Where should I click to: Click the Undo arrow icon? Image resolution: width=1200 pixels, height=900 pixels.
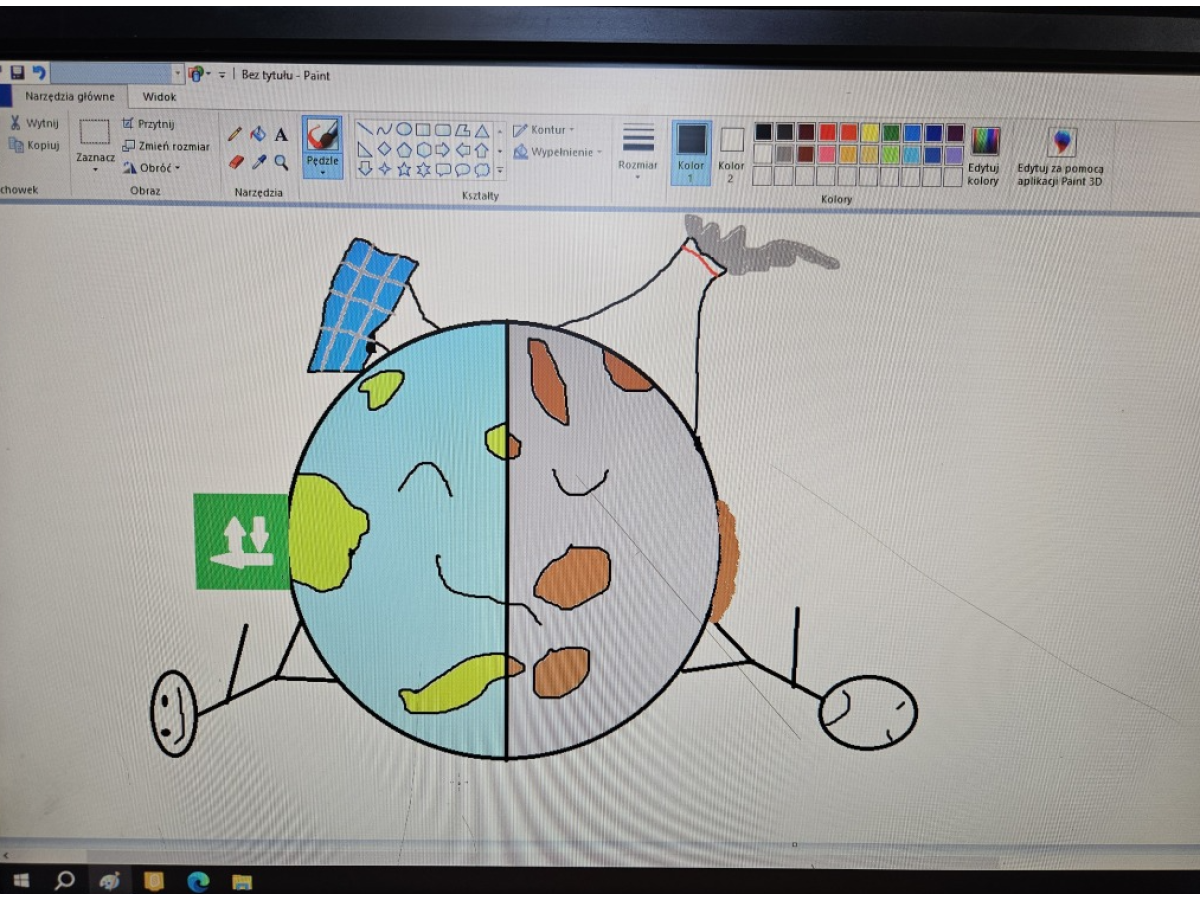(39, 73)
